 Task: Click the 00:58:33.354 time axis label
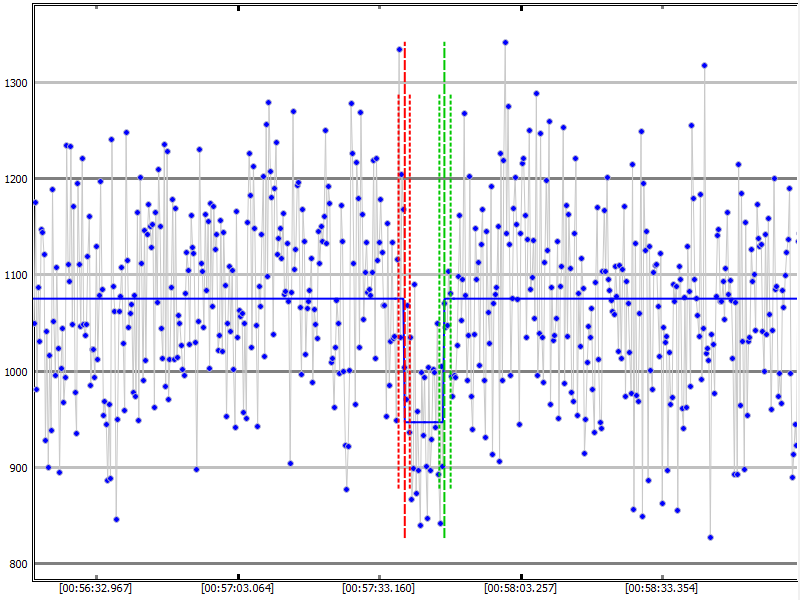point(662,588)
